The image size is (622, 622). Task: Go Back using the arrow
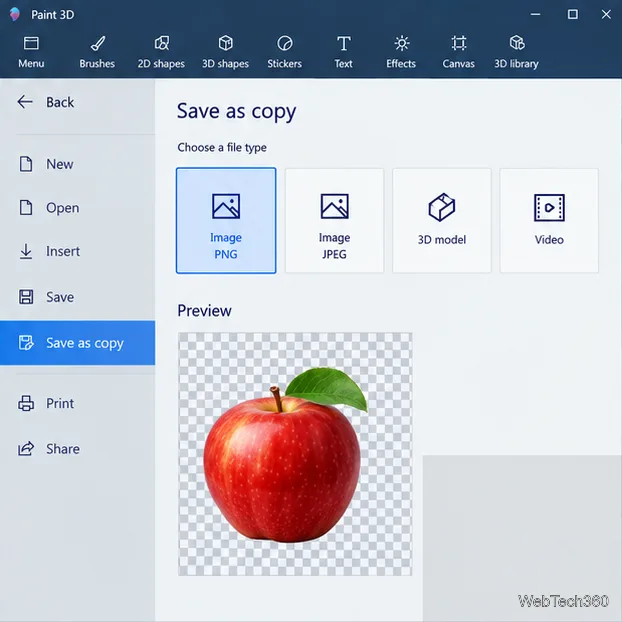25,102
